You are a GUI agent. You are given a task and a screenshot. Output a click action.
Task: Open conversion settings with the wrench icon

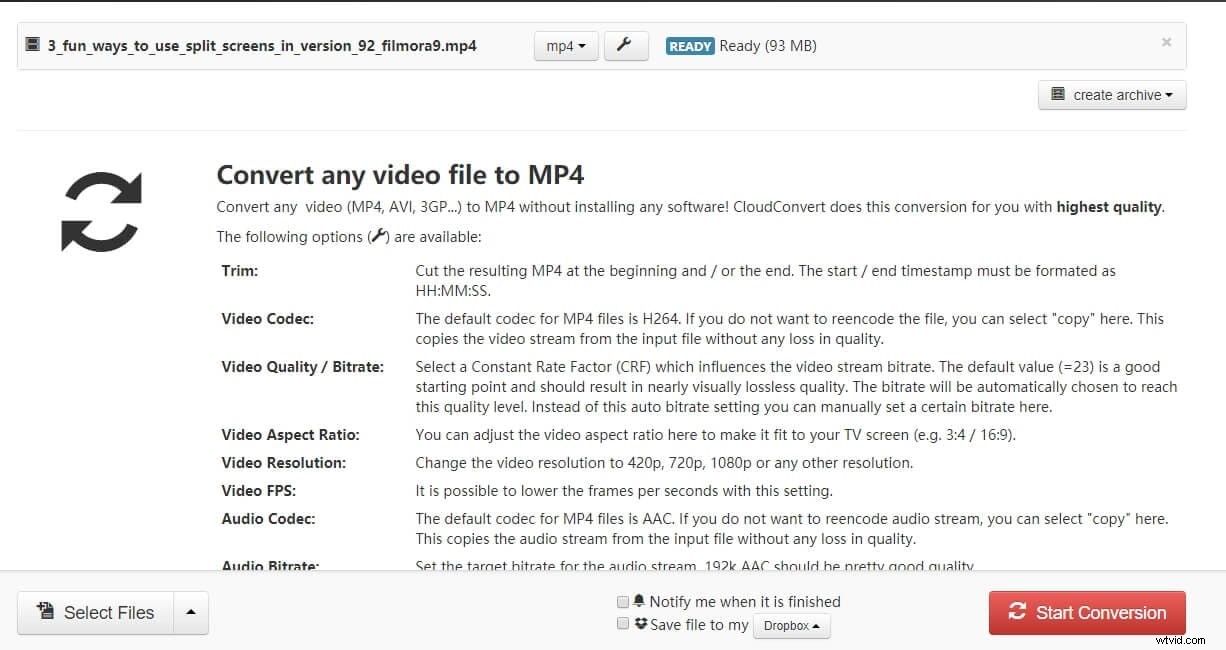pyautogui.click(x=626, y=45)
